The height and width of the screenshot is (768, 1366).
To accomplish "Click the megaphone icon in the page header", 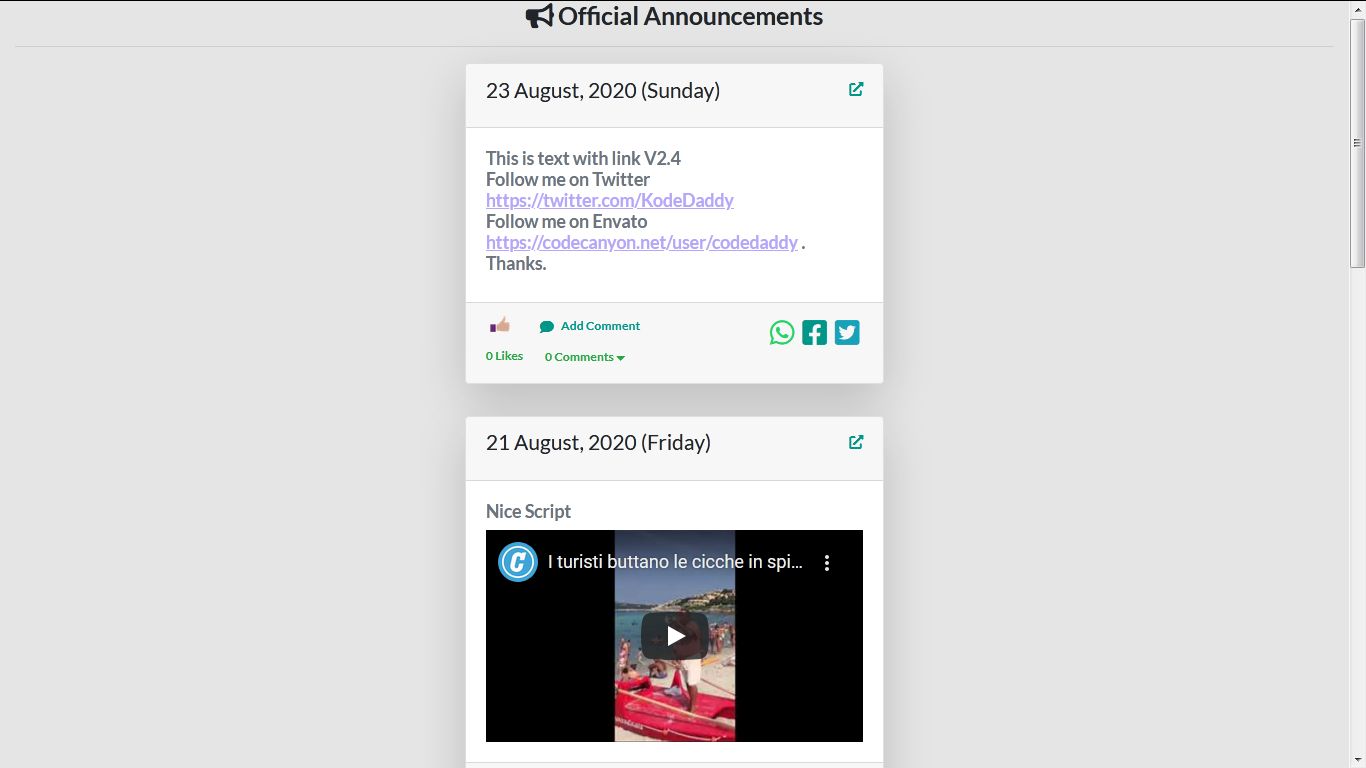I will click(x=539, y=15).
